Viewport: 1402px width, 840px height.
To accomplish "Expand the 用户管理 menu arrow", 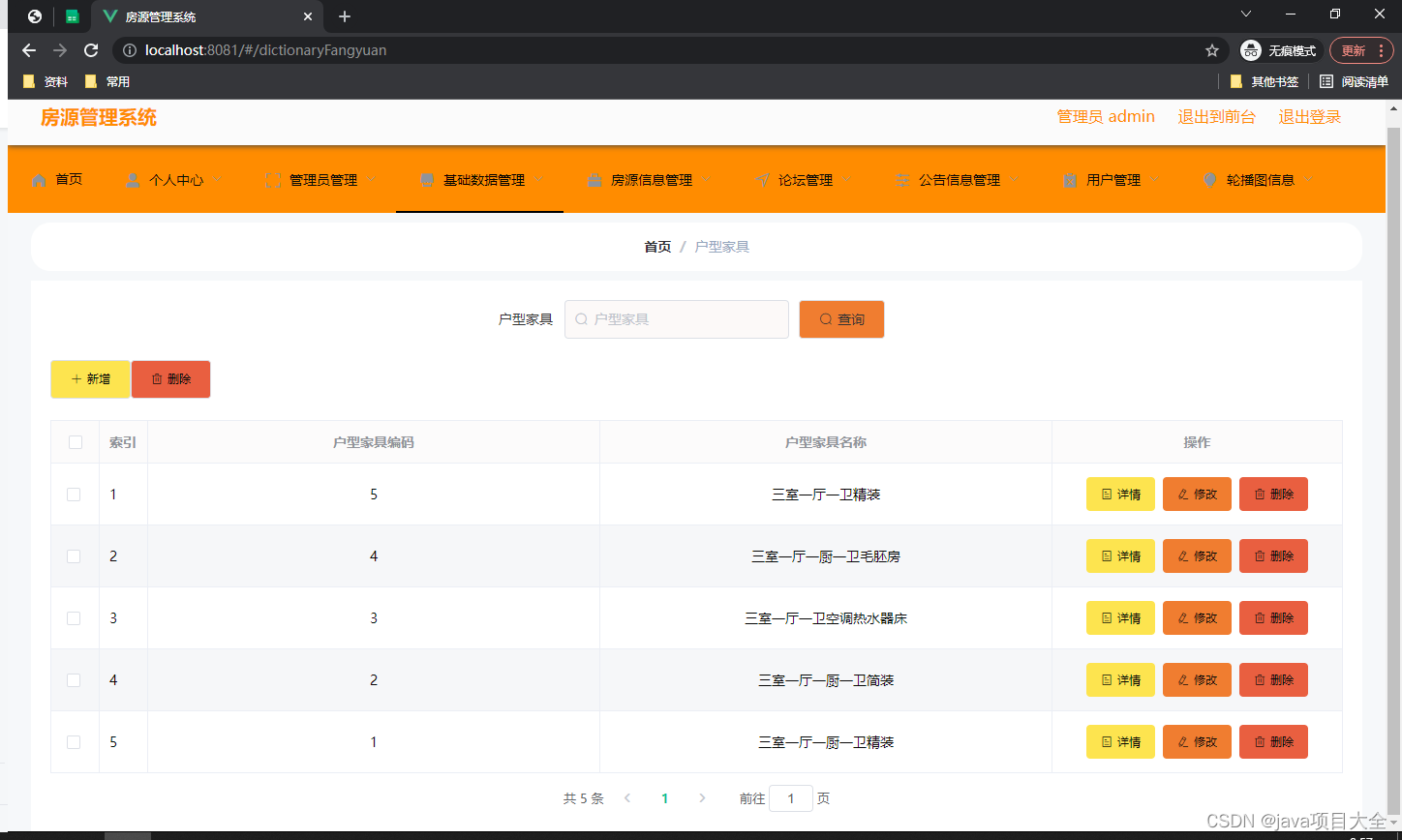I will point(1155,180).
